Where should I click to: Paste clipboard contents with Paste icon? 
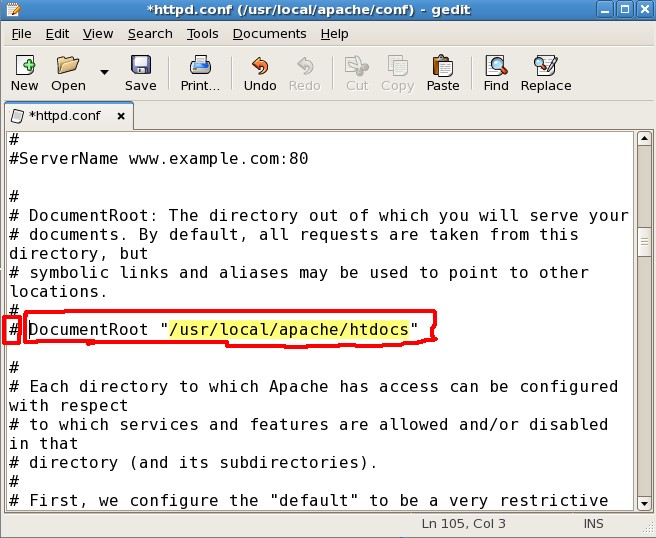click(x=443, y=66)
